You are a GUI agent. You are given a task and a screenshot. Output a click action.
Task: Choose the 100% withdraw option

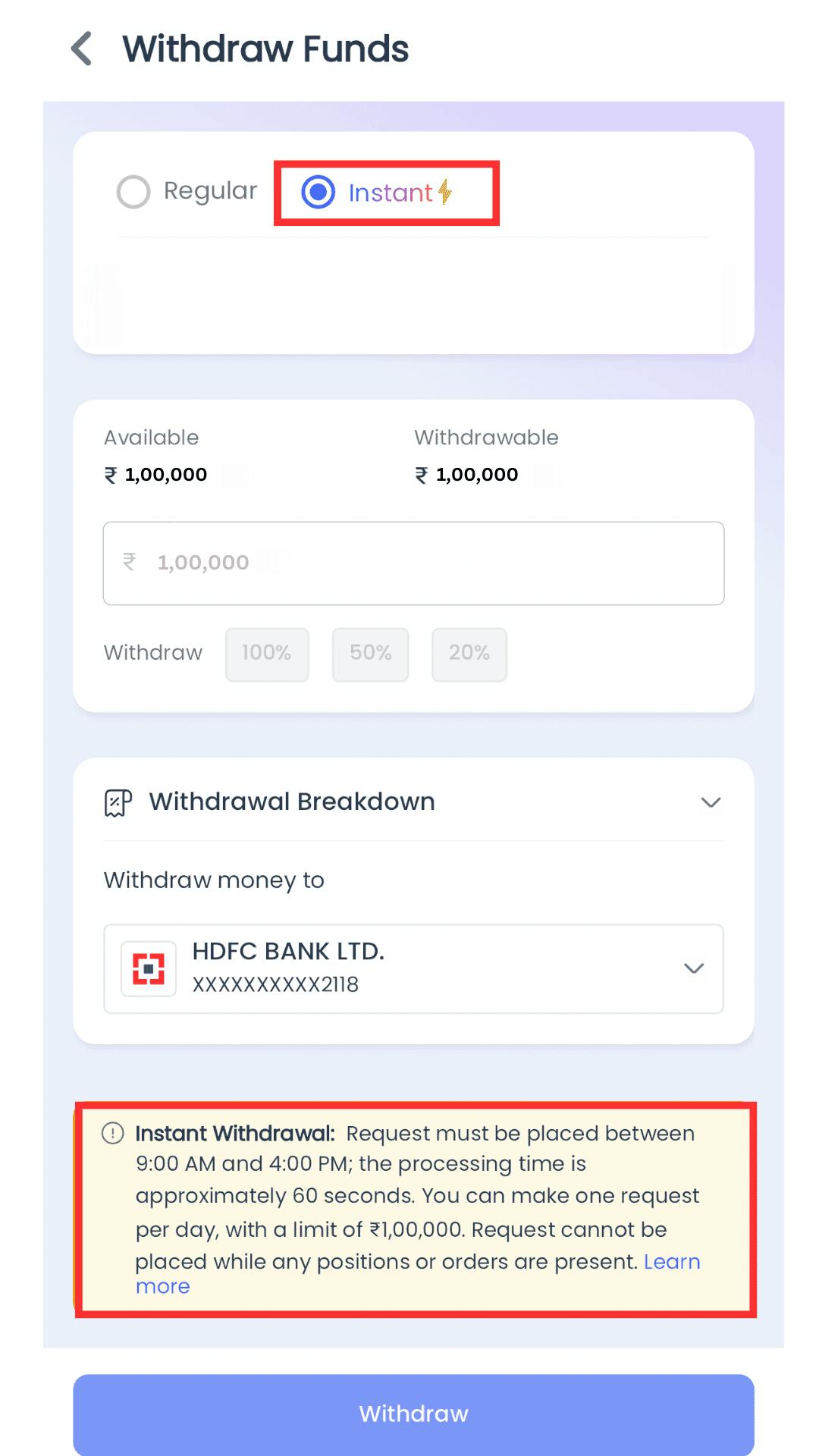point(267,654)
